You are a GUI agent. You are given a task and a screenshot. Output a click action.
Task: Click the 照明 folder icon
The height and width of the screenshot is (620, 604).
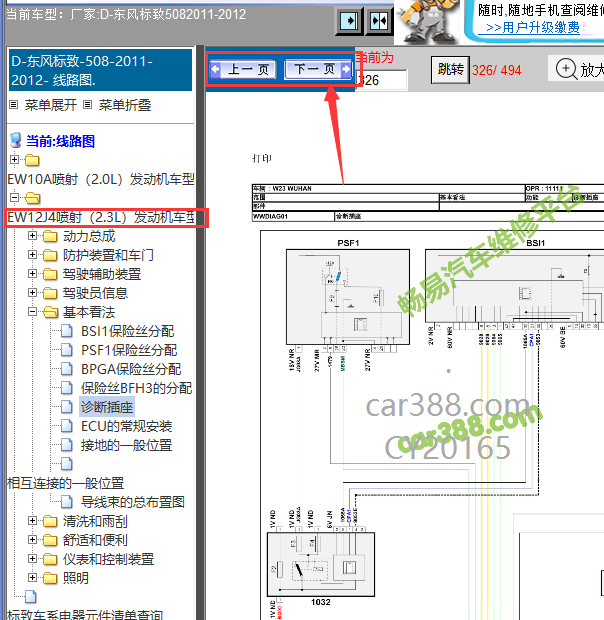(50, 578)
